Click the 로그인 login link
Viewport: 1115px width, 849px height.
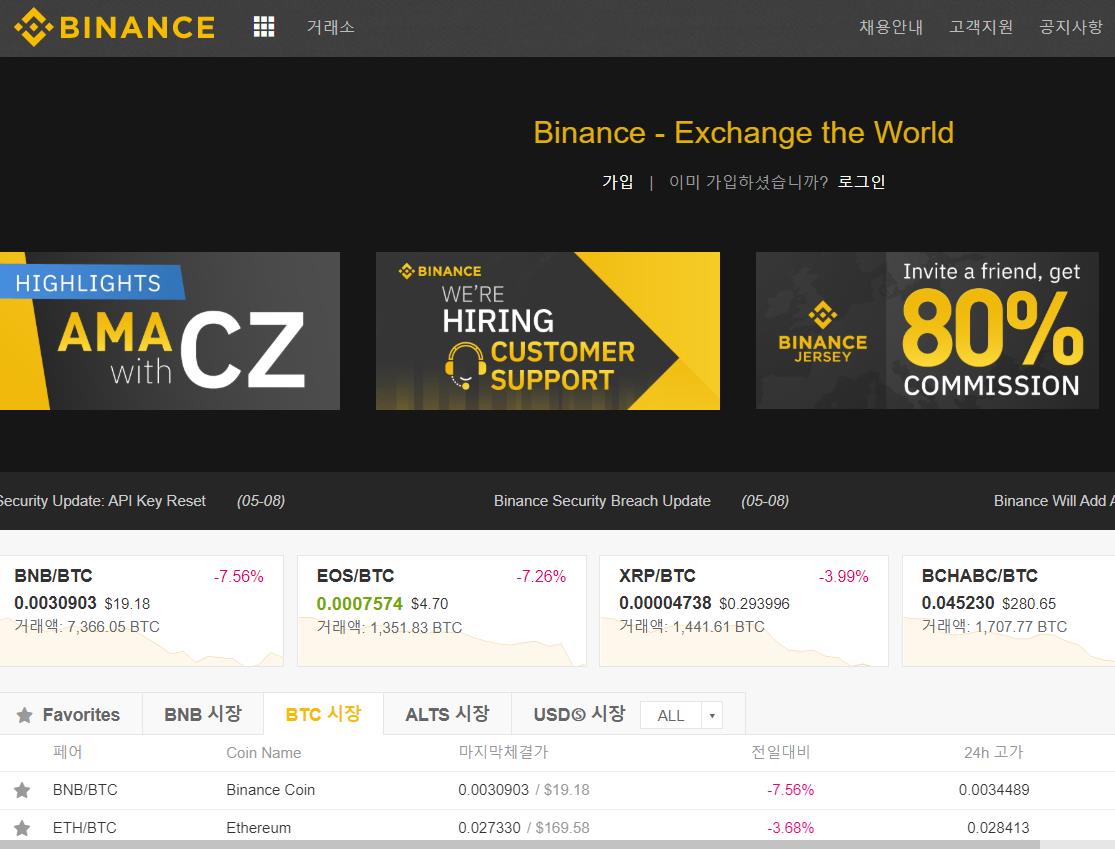pos(861,182)
